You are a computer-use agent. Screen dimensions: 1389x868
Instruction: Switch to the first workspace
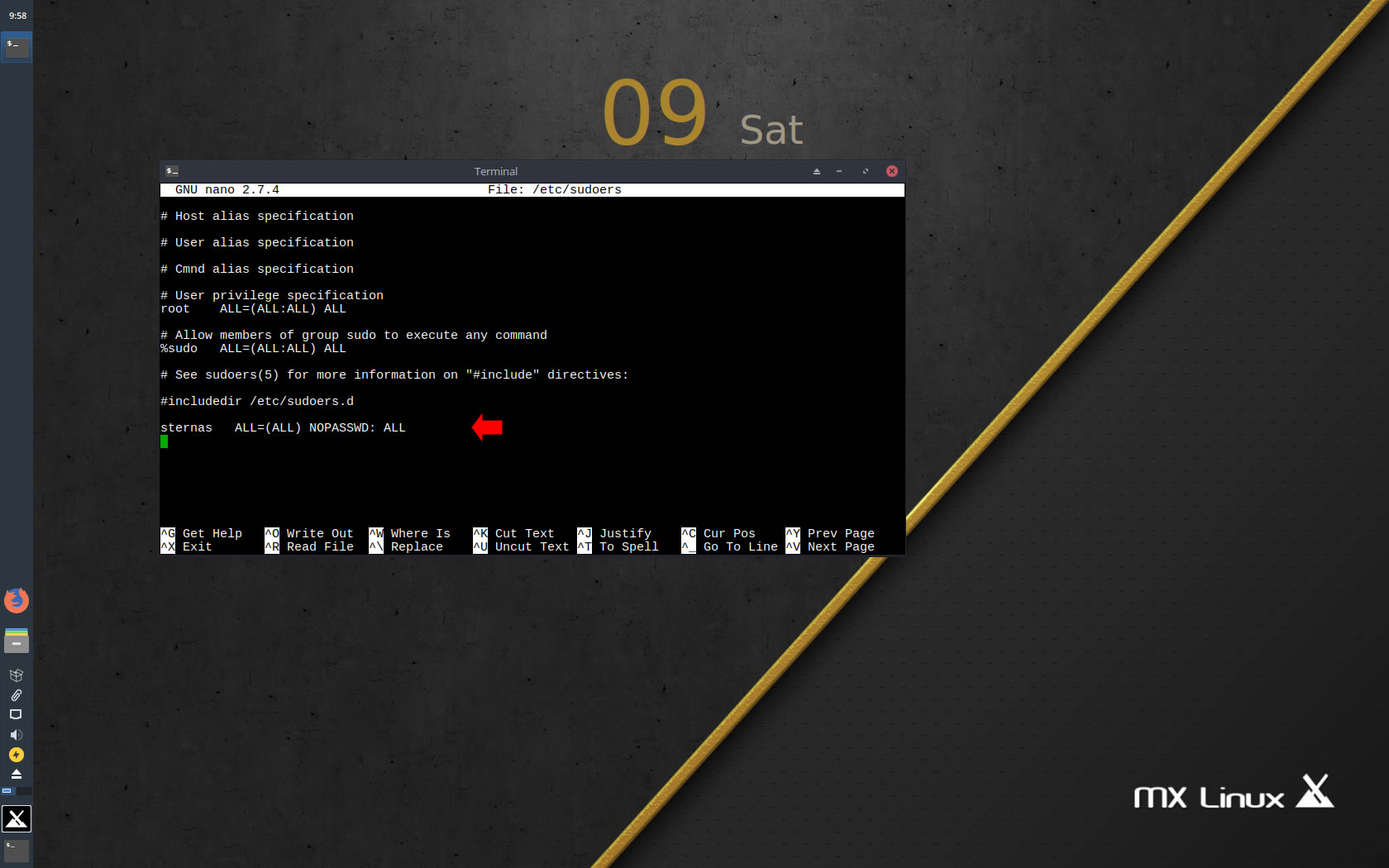coord(7,791)
